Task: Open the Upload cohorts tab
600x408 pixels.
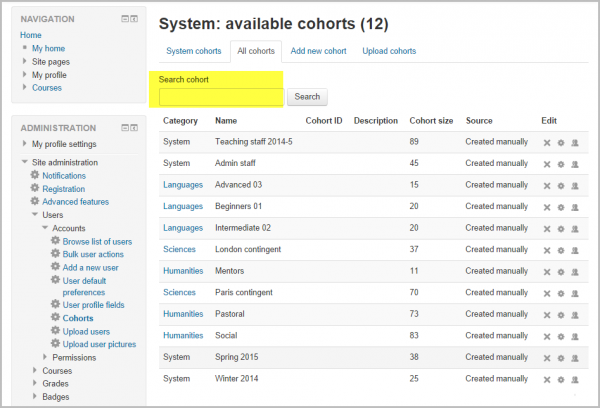Action: coord(389,51)
